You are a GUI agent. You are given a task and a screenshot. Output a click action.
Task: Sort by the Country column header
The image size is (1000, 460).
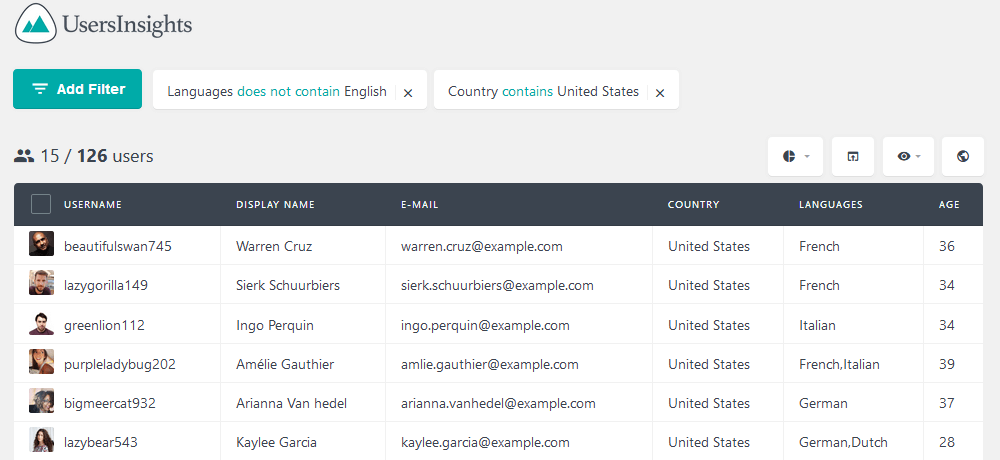coord(693,205)
